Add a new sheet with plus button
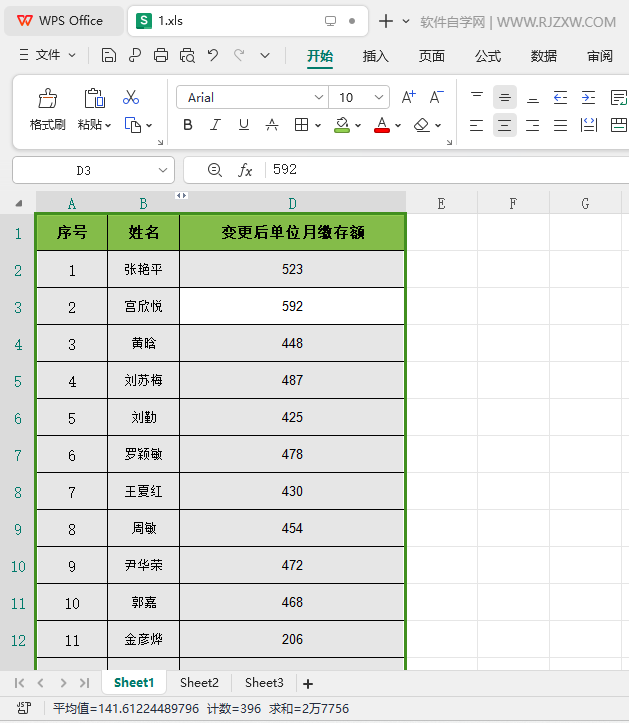 tap(308, 683)
